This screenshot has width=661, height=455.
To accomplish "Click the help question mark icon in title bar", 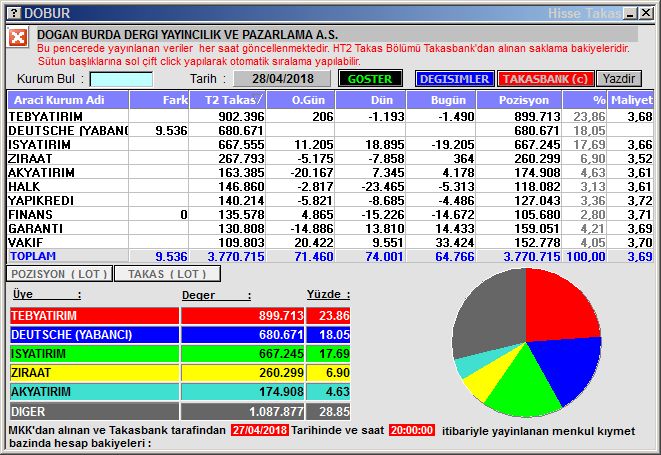I will [x=14, y=13].
